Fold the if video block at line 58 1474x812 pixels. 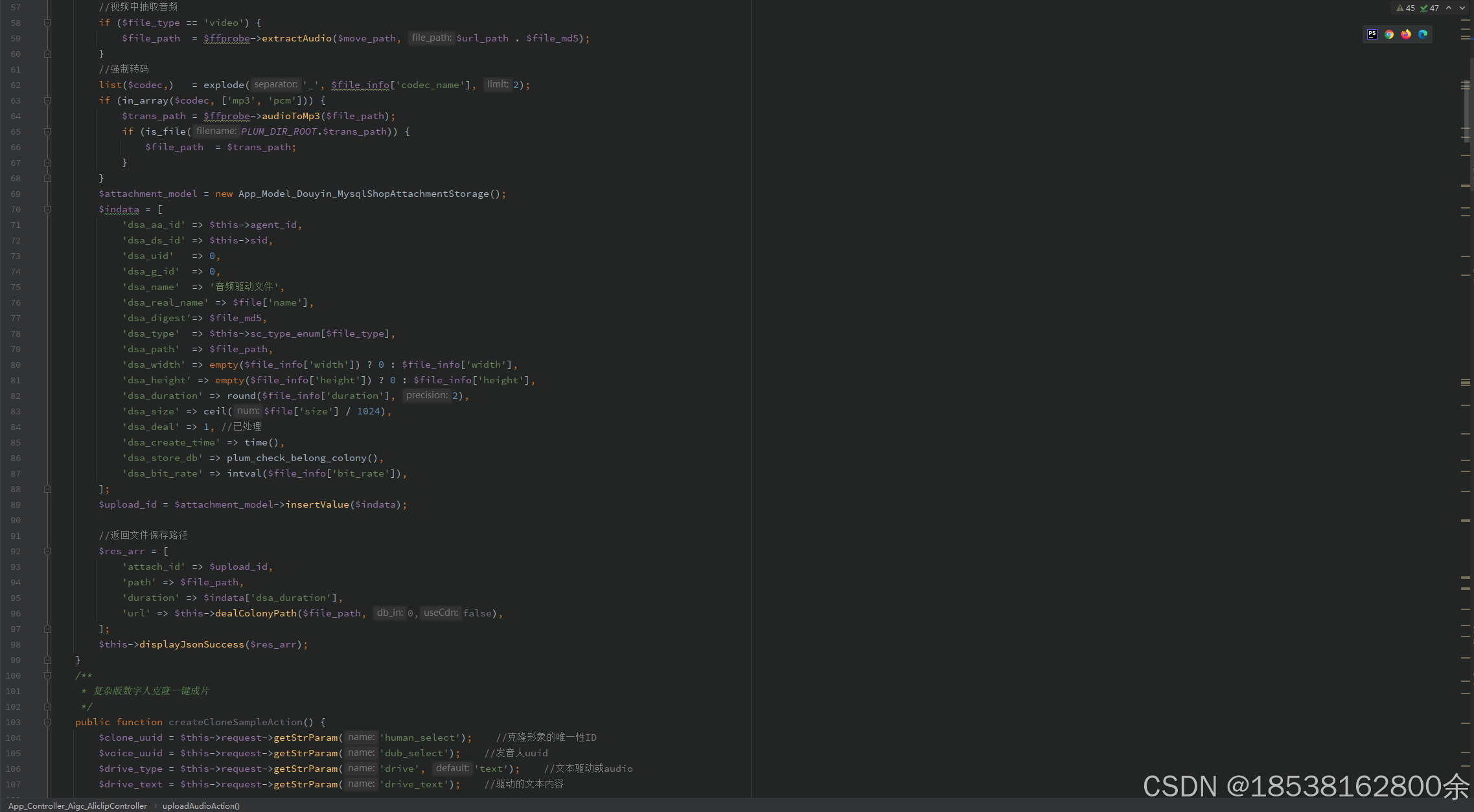47,23
